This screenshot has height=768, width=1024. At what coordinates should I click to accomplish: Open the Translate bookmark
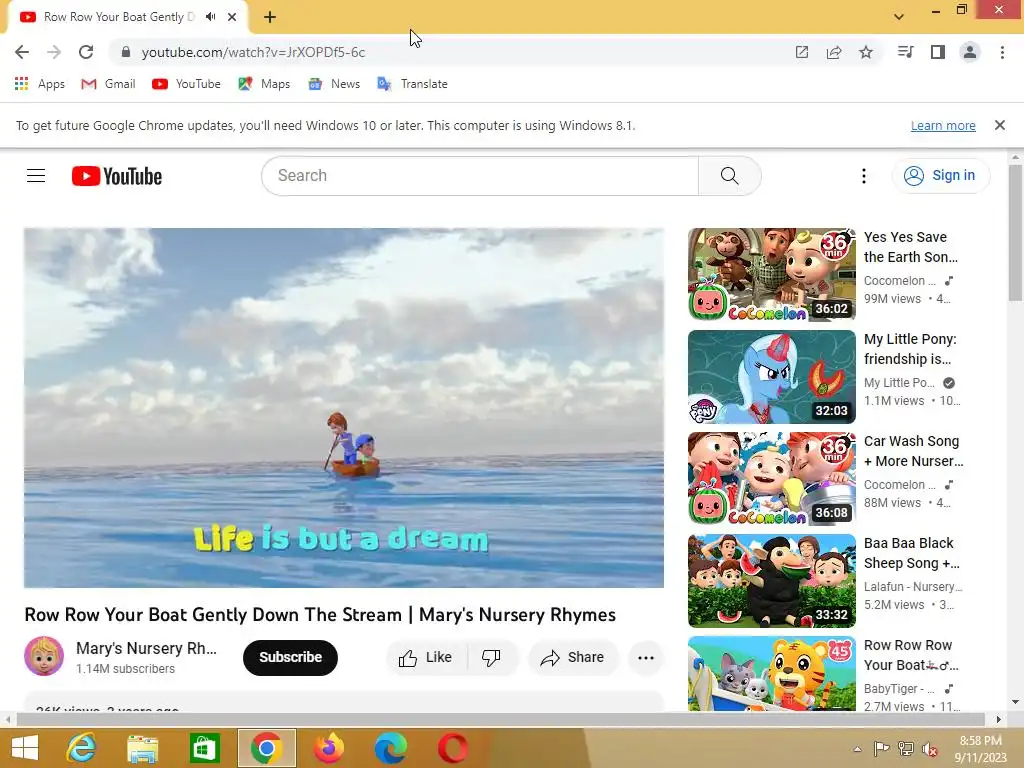(412, 84)
